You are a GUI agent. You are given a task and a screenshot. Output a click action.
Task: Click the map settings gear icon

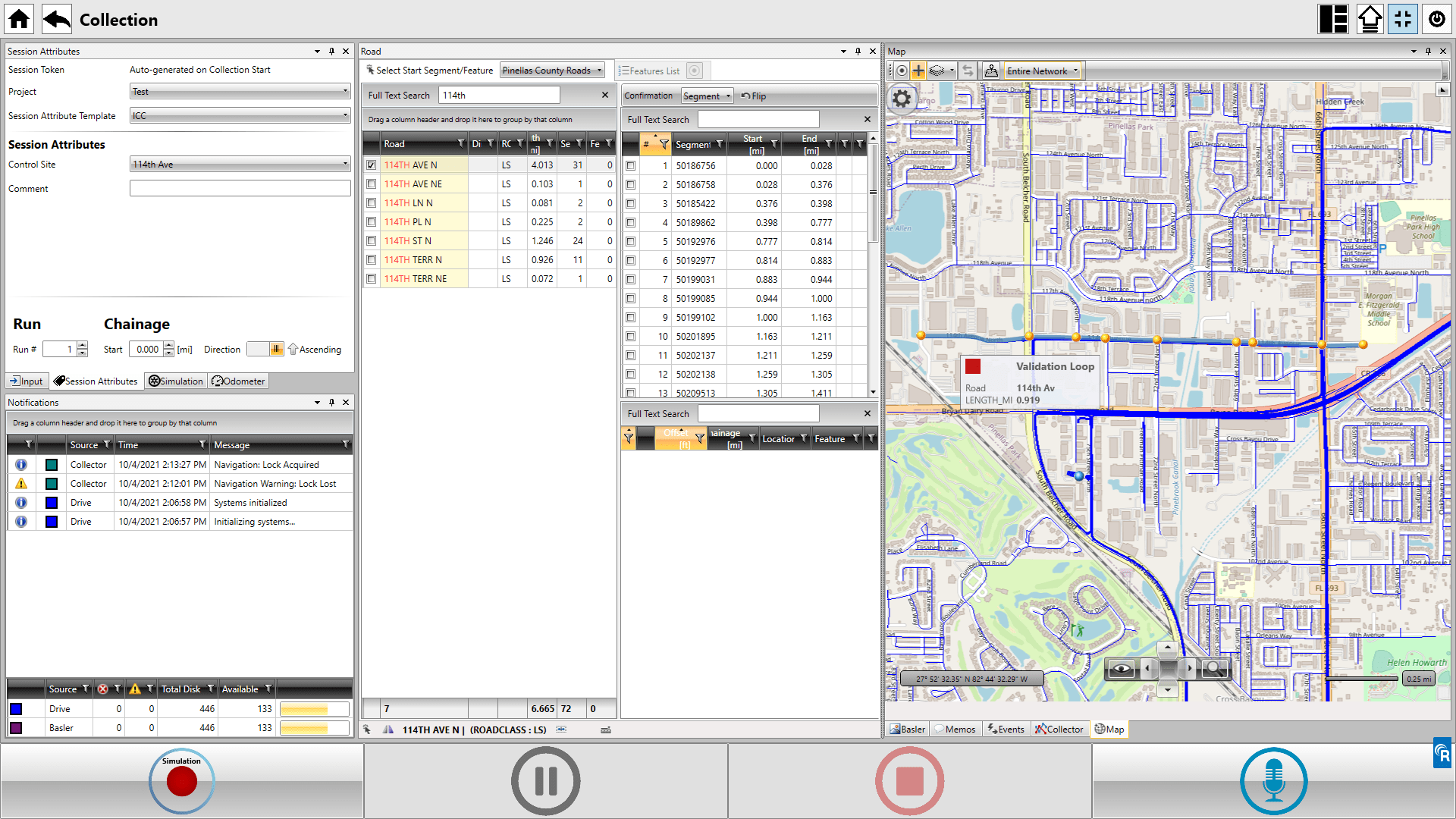pyautogui.click(x=902, y=99)
